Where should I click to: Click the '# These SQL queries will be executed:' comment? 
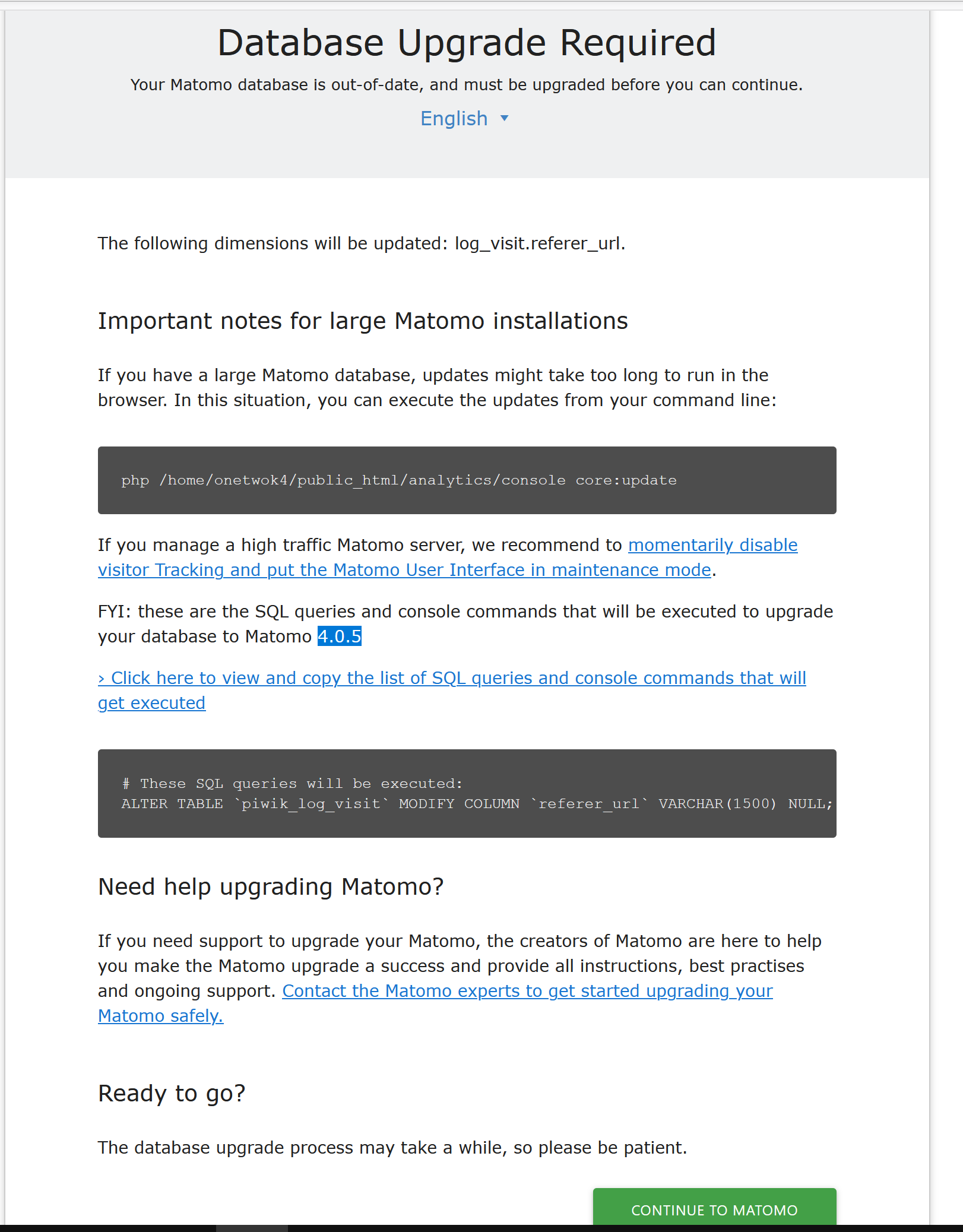pyautogui.click(x=292, y=784)
